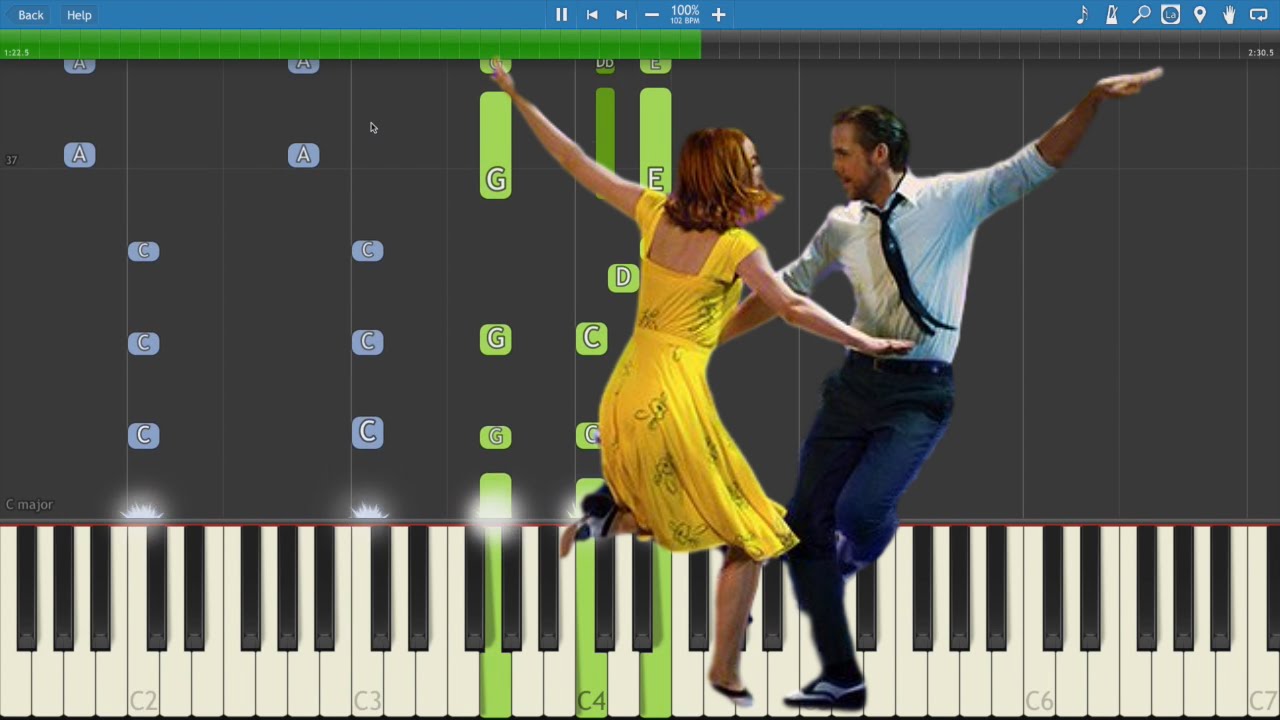Image resolution: width=1280 pixels, height=720 pixels.
Task: Click the green D falling note
Action: 623,278
